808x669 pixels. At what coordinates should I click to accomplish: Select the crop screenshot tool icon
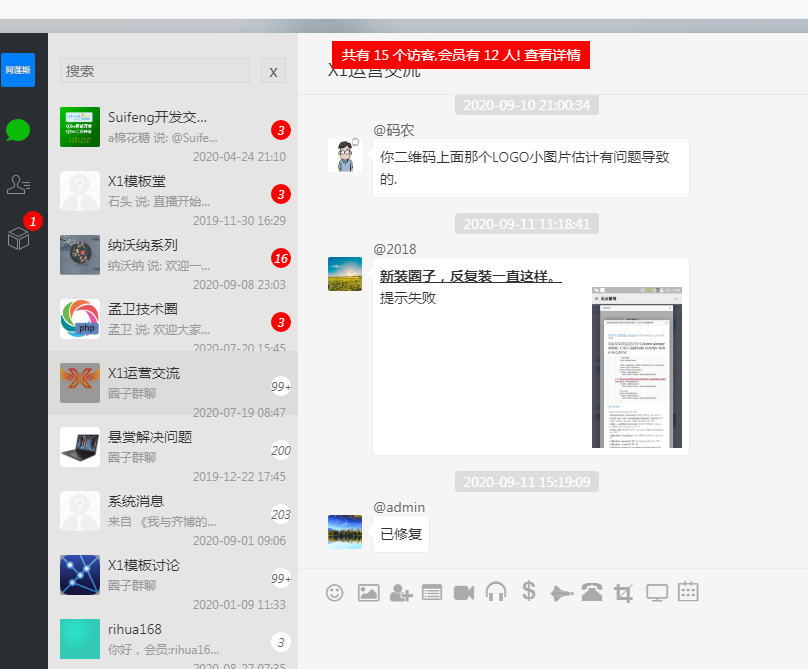pyautogui.click(x=624, y=592)
